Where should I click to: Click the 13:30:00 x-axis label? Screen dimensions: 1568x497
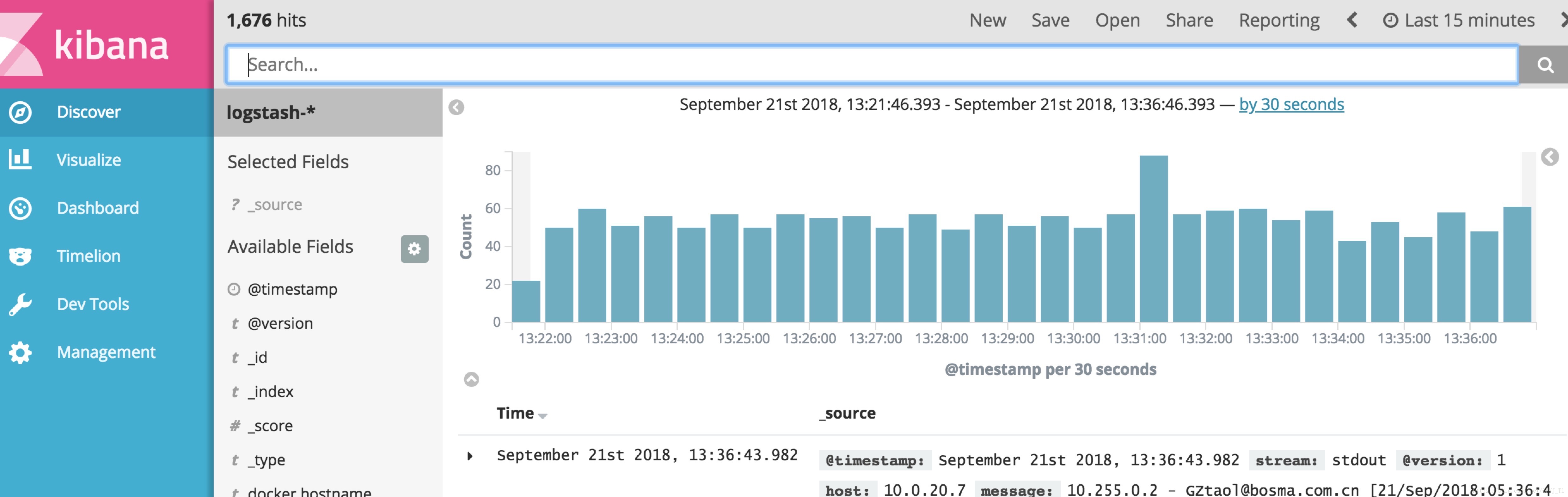pos(1073,339)
